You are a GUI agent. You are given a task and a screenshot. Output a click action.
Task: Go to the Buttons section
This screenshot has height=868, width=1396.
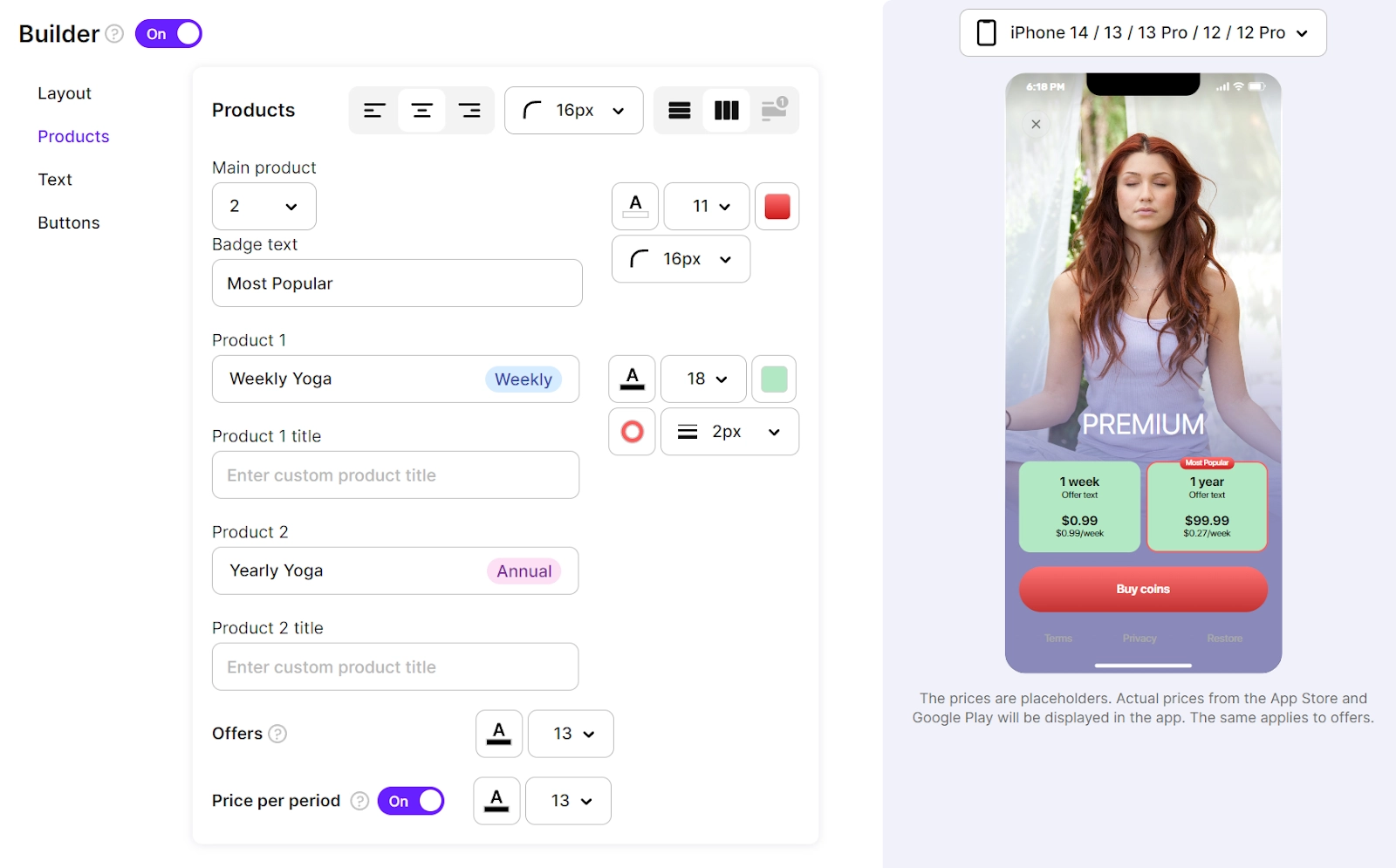pyautogui.click(x=69, y=222)
